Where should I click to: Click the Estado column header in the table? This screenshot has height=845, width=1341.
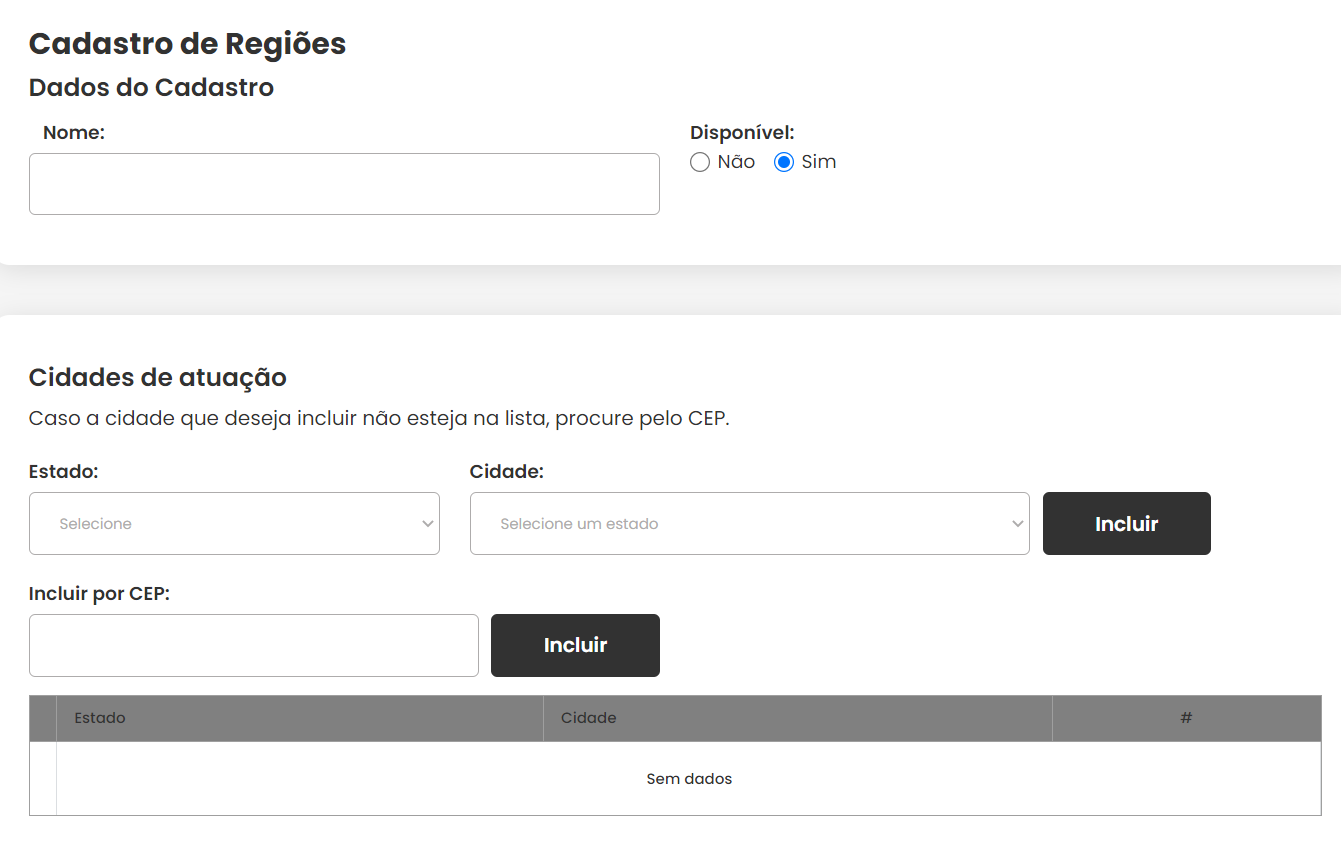tap(300, 718)
